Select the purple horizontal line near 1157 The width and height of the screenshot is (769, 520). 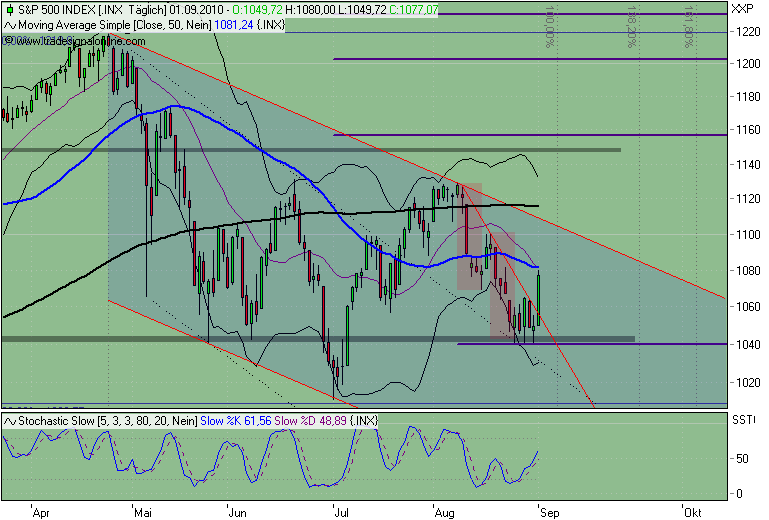[x=530, y=135]
